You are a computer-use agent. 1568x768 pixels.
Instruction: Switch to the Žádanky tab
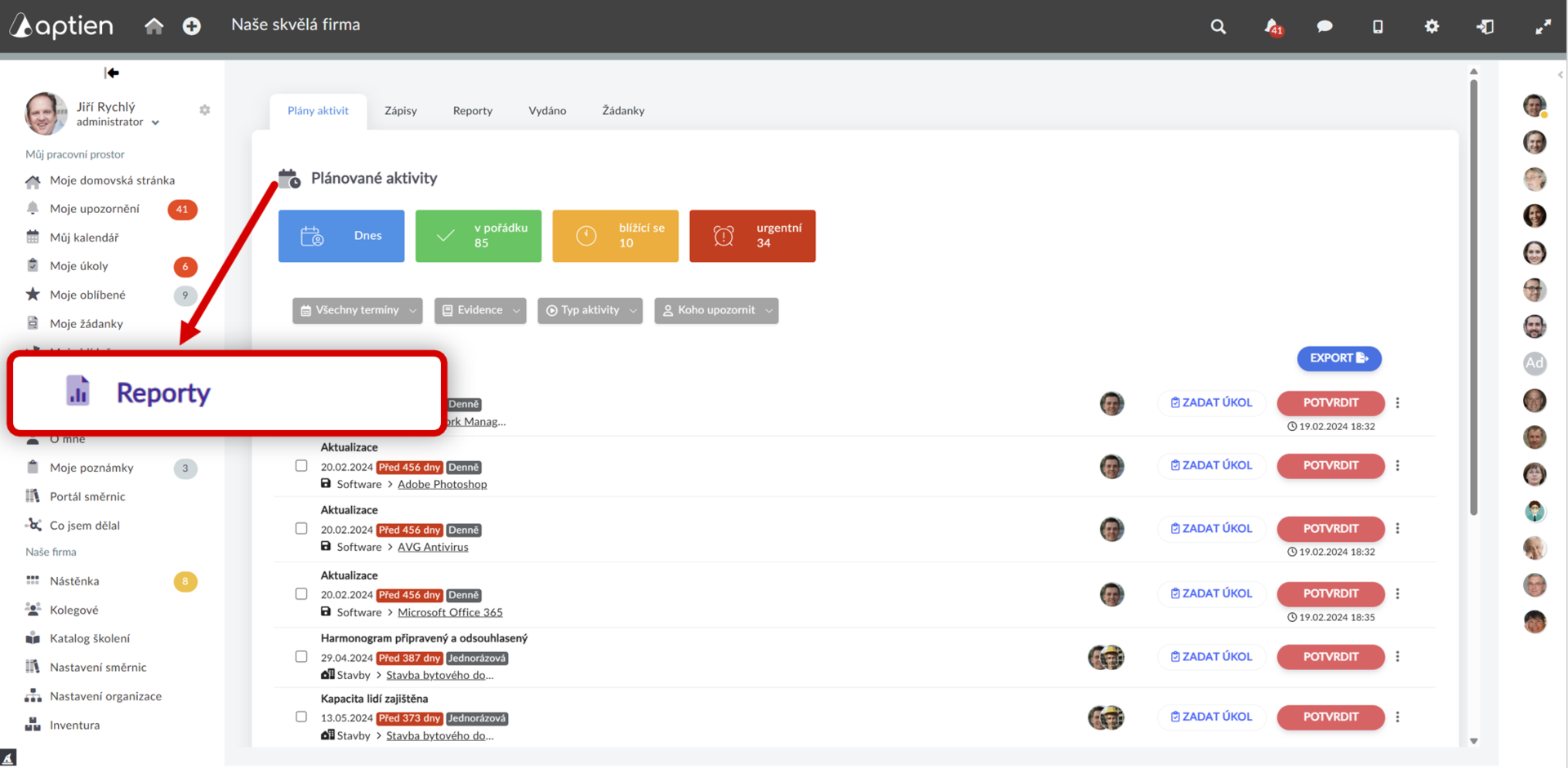(x=623, y=111)
